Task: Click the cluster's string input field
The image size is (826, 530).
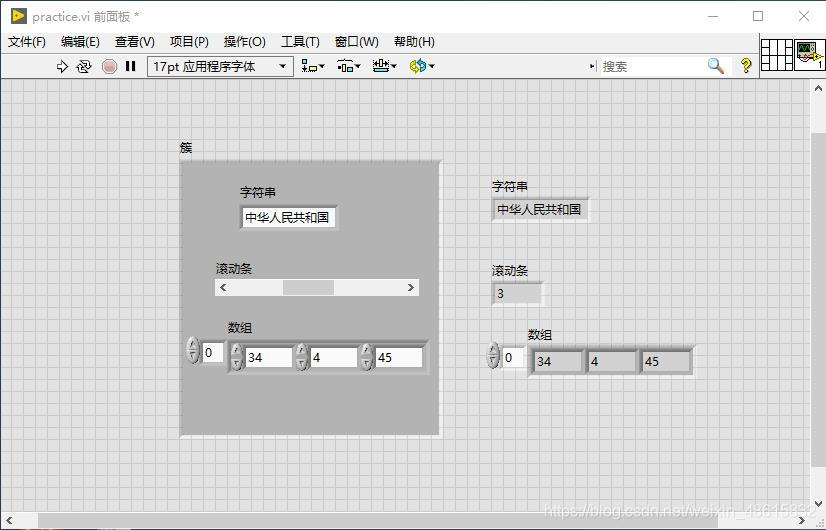Action: pos(288,218)
